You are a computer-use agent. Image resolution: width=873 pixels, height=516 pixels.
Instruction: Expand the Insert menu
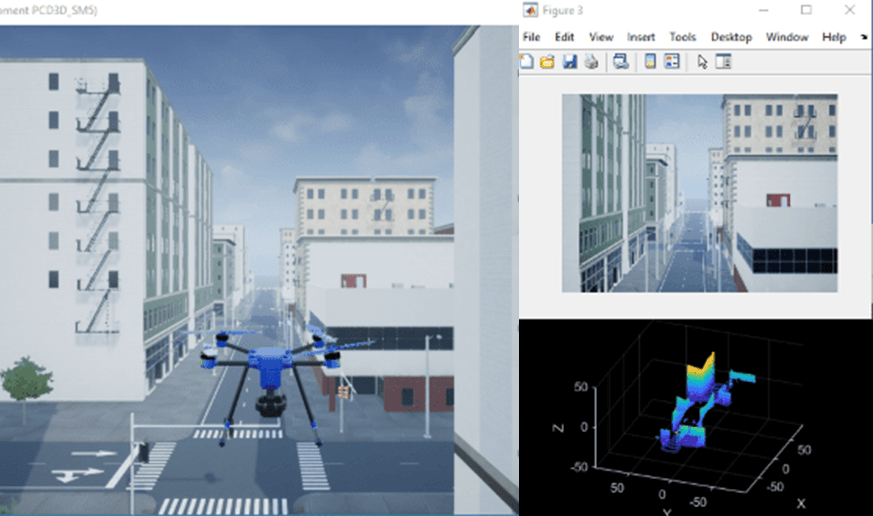(641, 37)
